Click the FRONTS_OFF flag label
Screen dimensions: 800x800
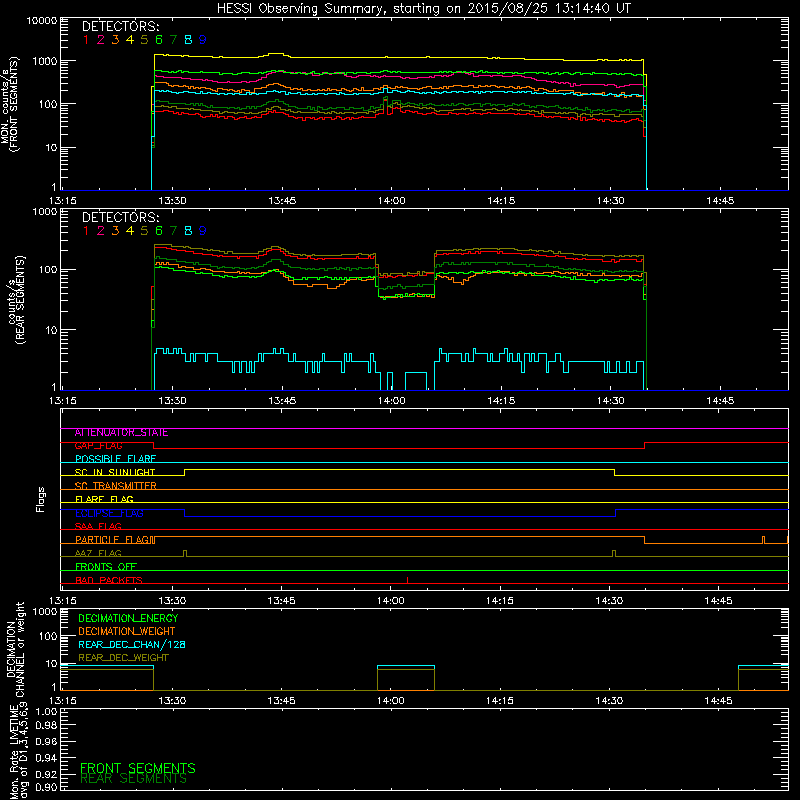[x=106, y=567]
